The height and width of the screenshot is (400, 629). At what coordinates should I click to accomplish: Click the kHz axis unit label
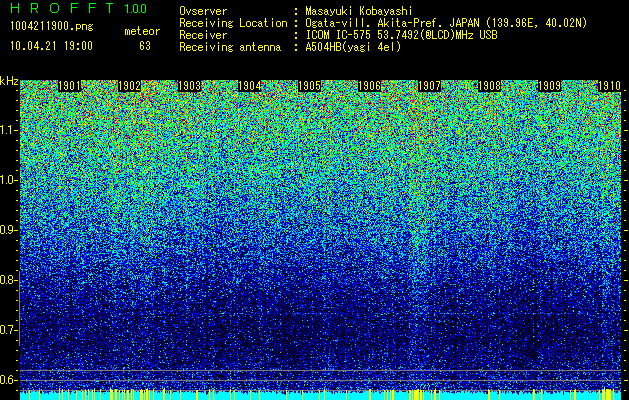click(x=9, y=81)
